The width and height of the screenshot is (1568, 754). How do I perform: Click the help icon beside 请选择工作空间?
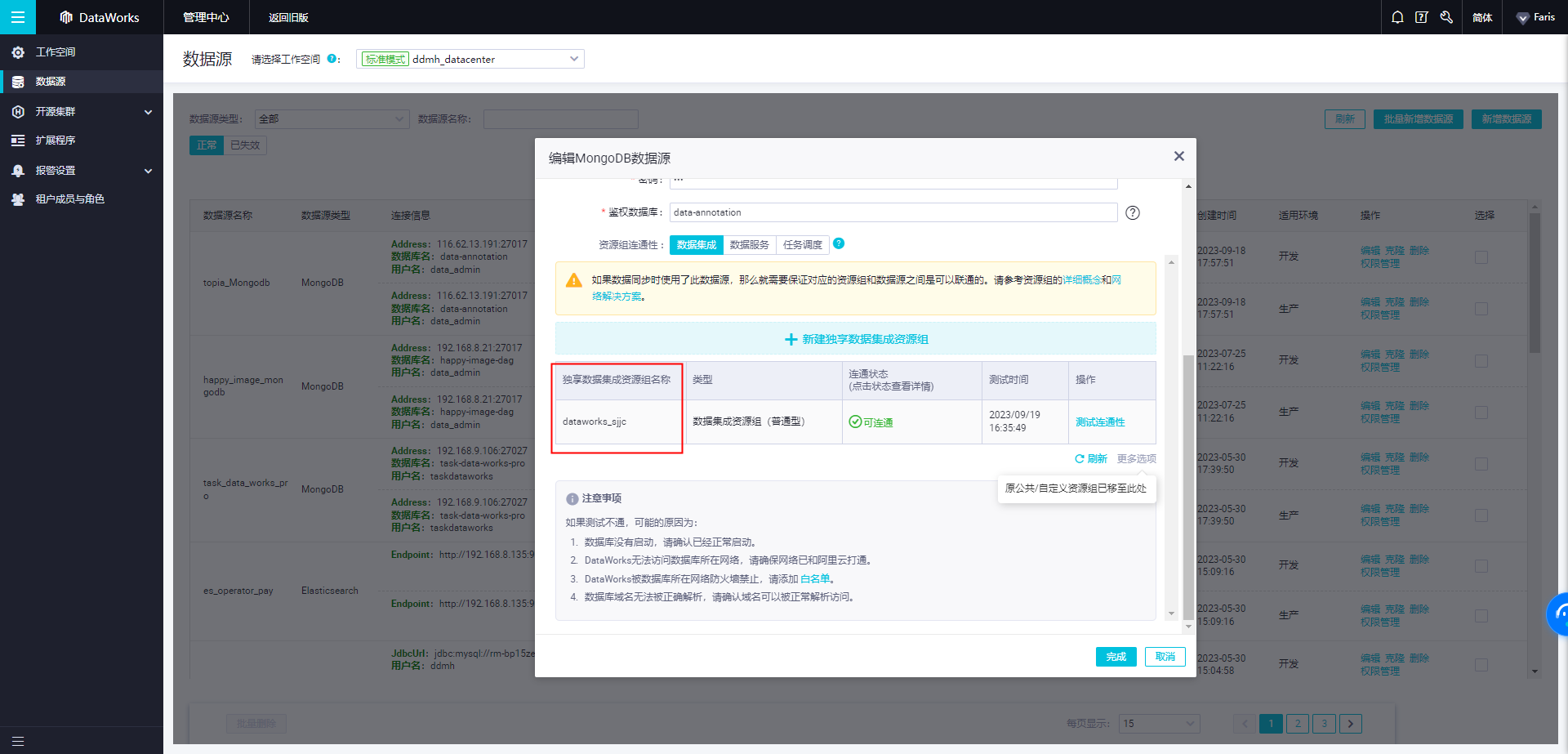pyautogui.click(x=332, y=59)
